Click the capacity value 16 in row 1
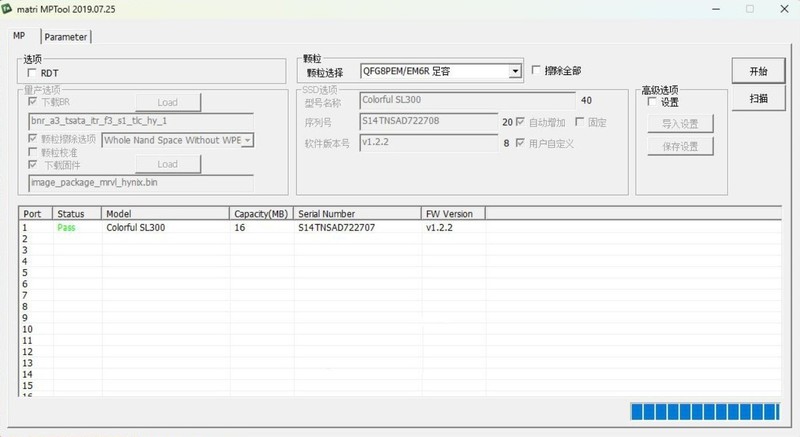Screen dimensions: 800x437 [240, 227]
